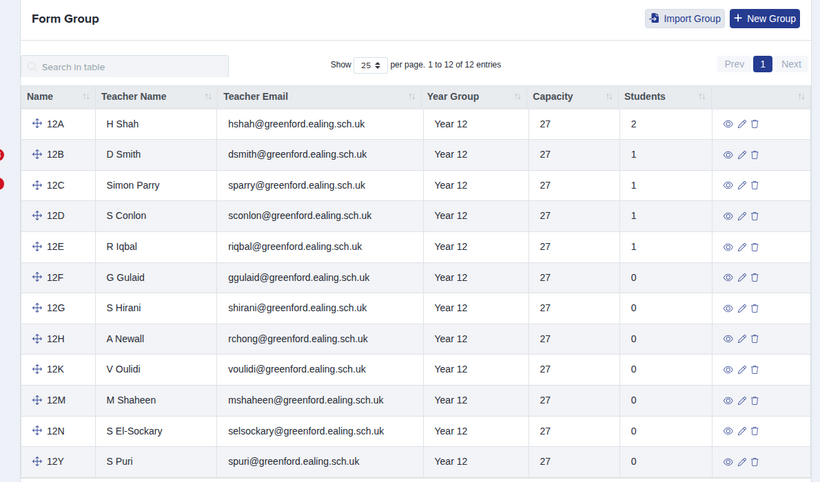
Task: Click email sconlon@greenford.ealing.sch.uk
Action: [x=300, y=215]
